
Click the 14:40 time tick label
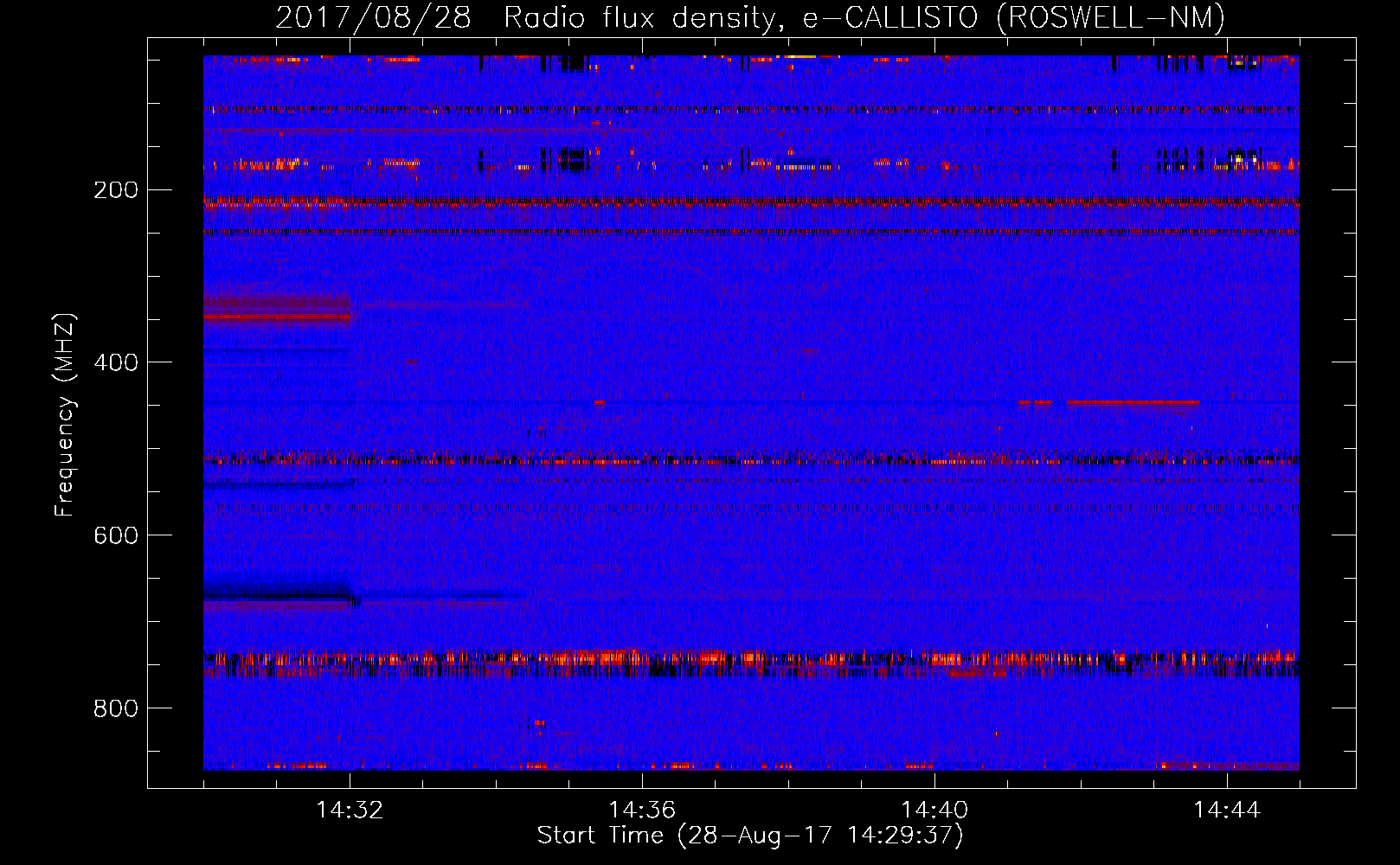934,811
